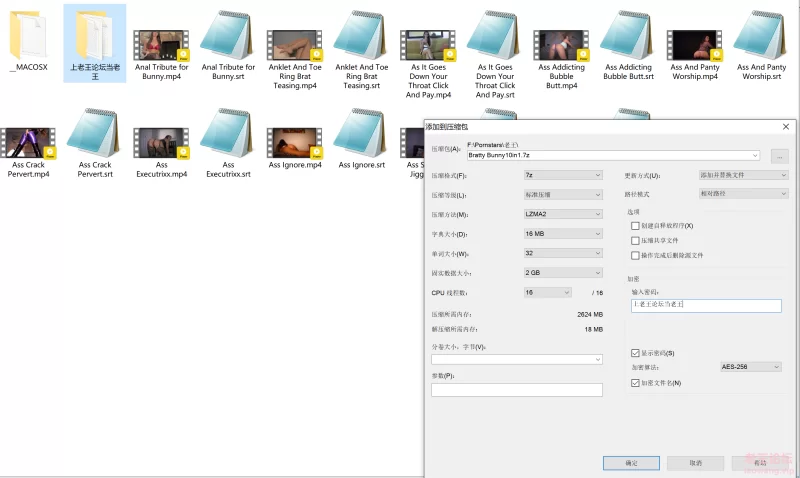
Task: Open 压缩等级 dropdown showing 标准压缩
Action: (x=563, y=194)
